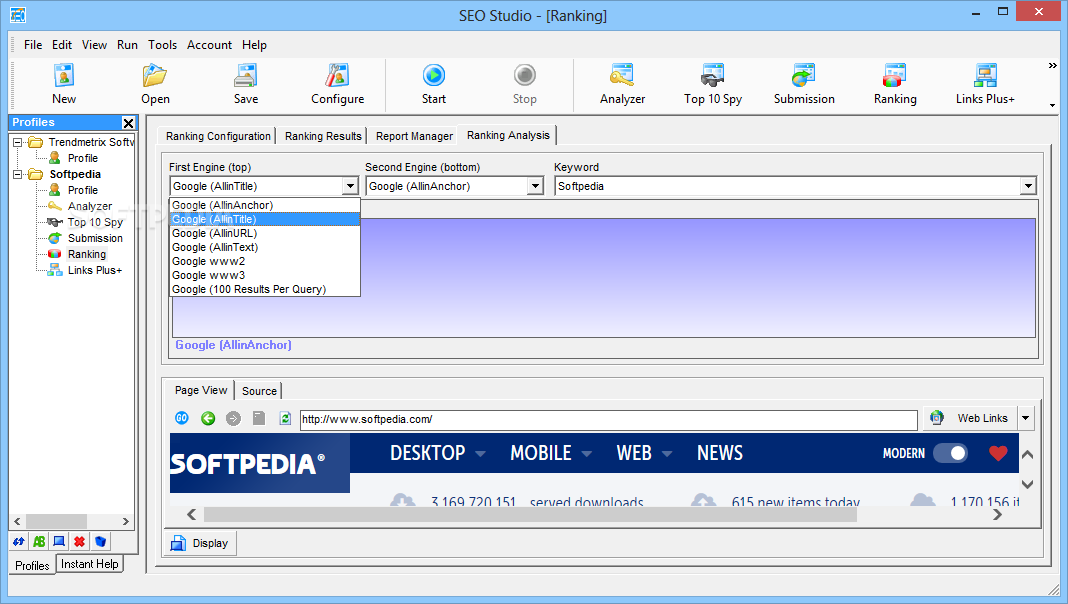
Task: Toggle the MODERN switch on the Softpedia page
Action: 950,453
